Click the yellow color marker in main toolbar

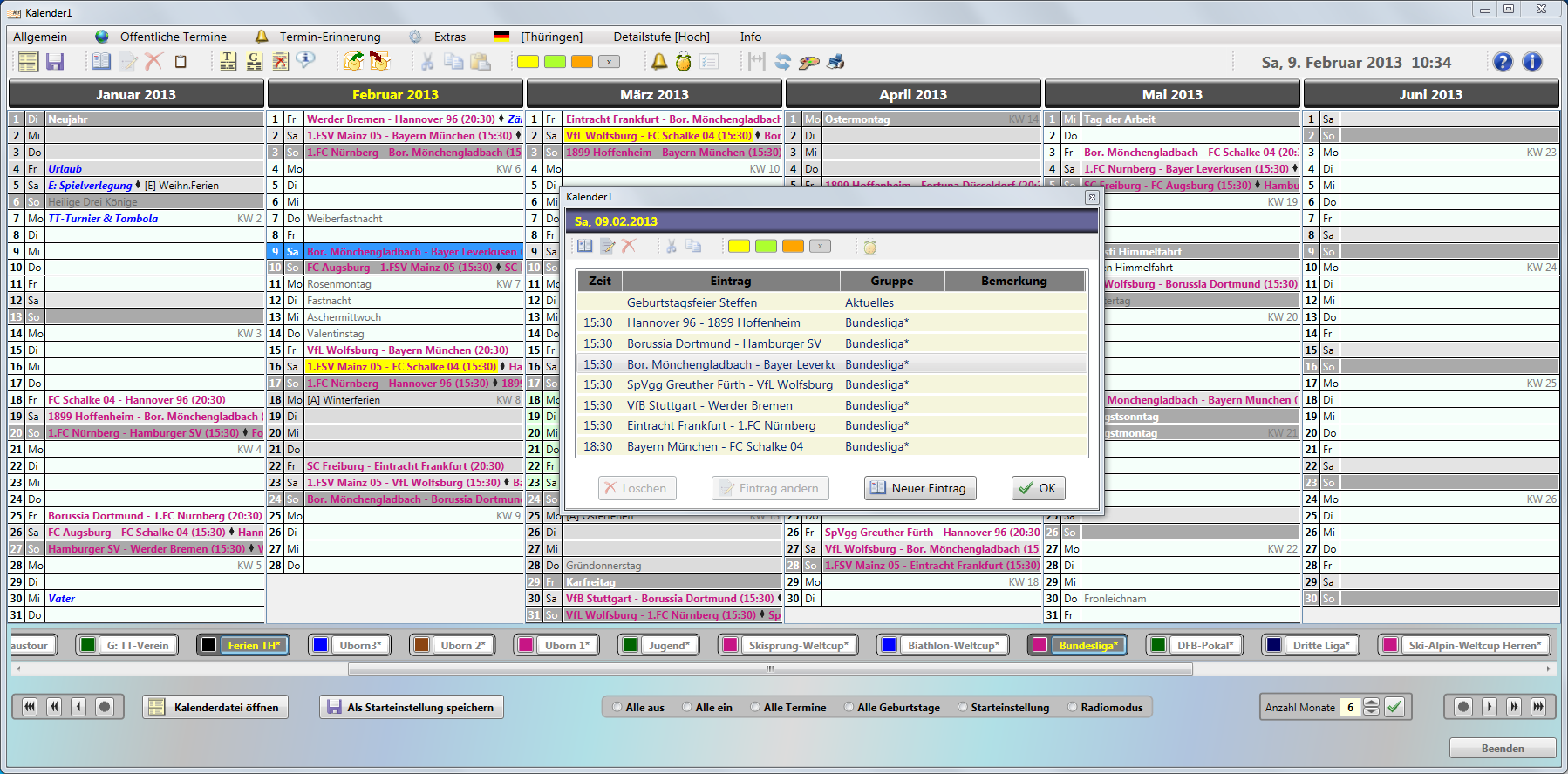pos(528,62)
